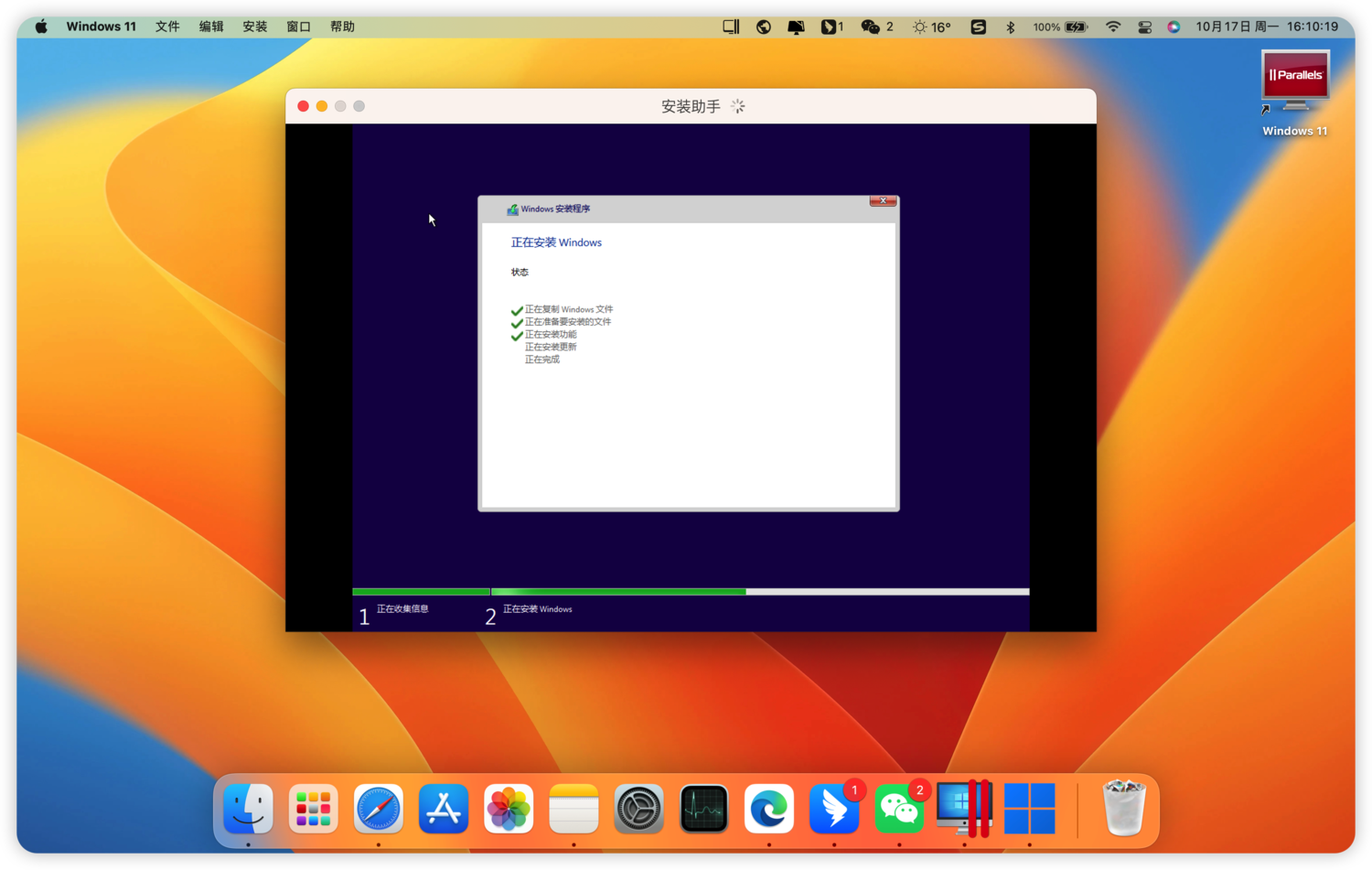Open the 窗口 menu

(299, 27)
